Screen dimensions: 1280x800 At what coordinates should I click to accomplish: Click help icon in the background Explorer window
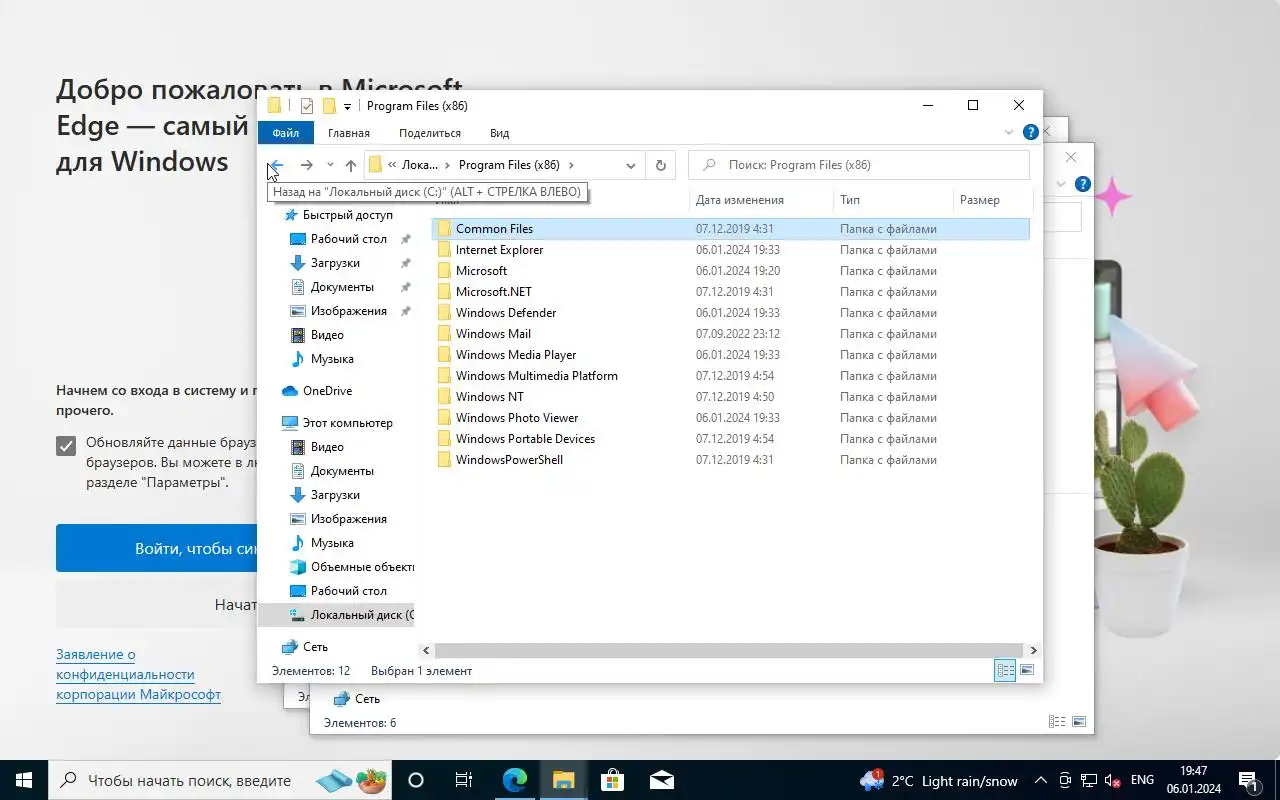point(1082,185)
